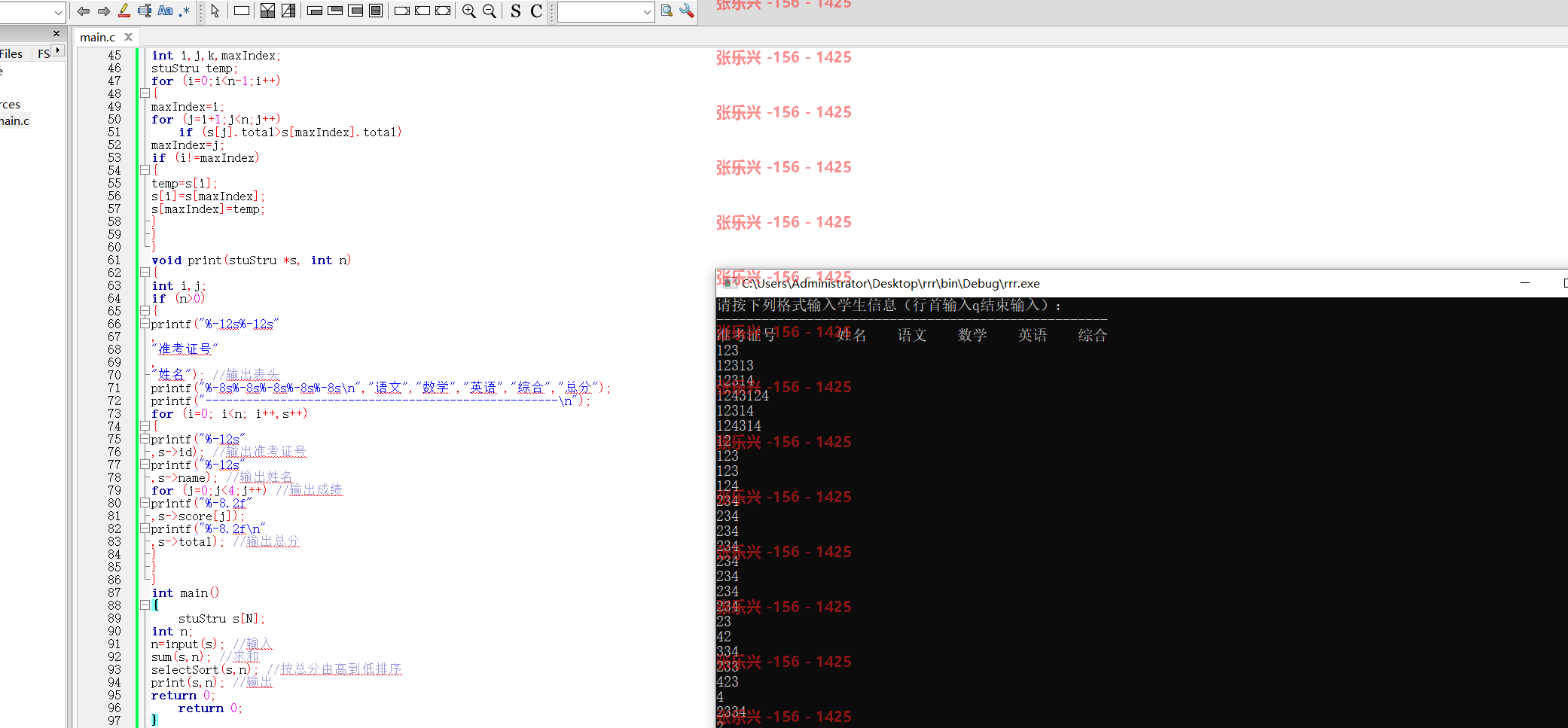This screenshot has height=728, width=1568.
Task: Collapse the print function fold at line 62
Action: [145, 273]
